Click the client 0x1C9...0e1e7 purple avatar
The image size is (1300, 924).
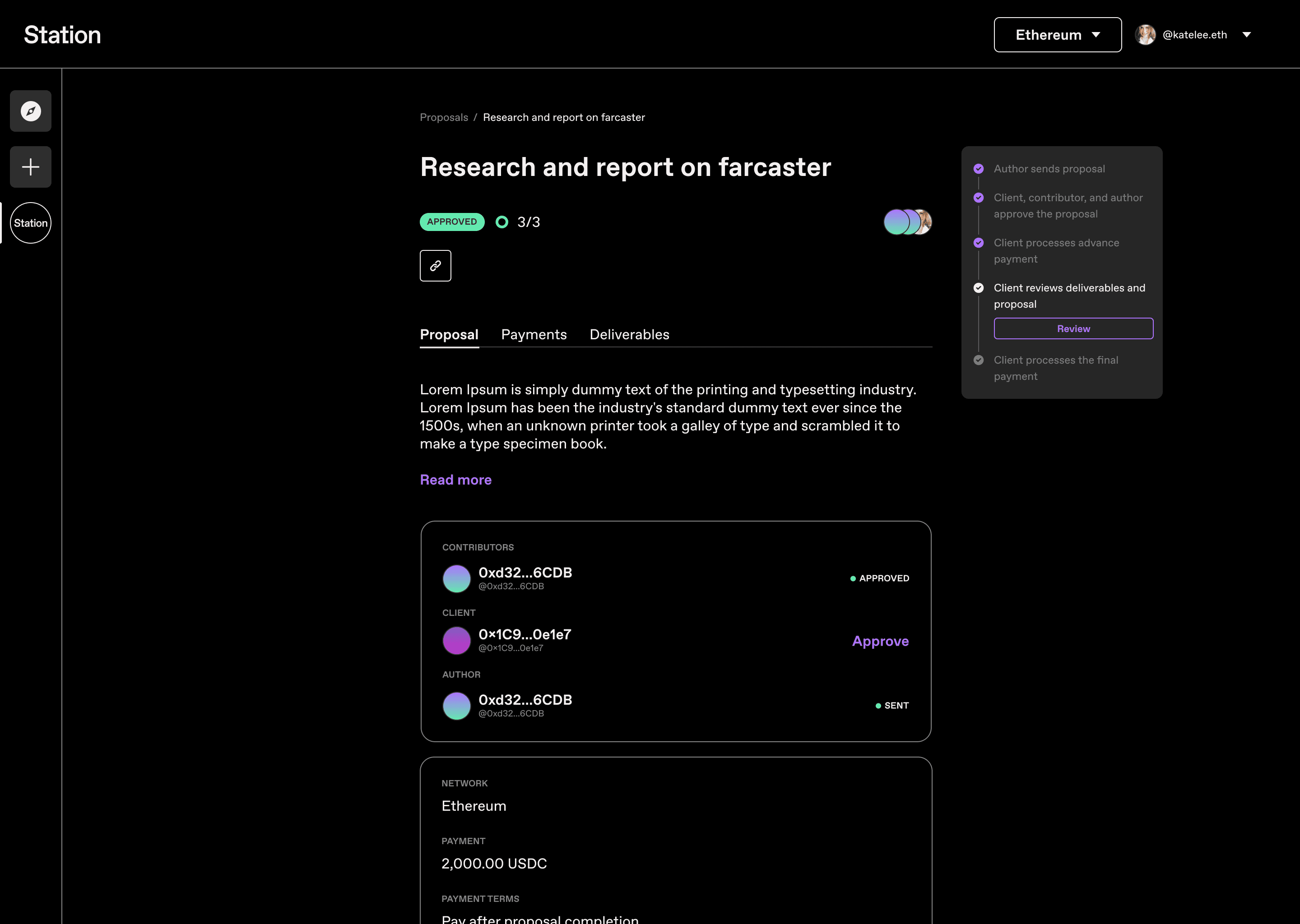(456, 641)
